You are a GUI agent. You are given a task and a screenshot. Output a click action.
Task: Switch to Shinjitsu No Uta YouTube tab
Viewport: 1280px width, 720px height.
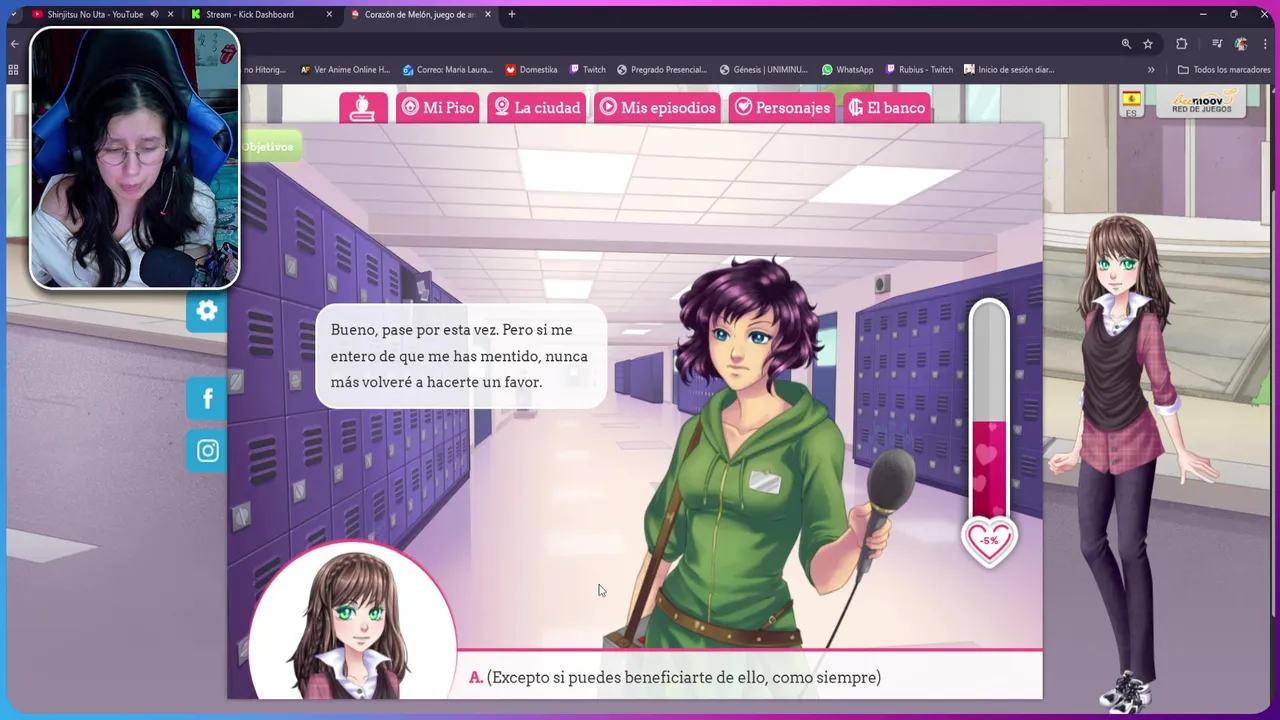click(x=95, y=14)
